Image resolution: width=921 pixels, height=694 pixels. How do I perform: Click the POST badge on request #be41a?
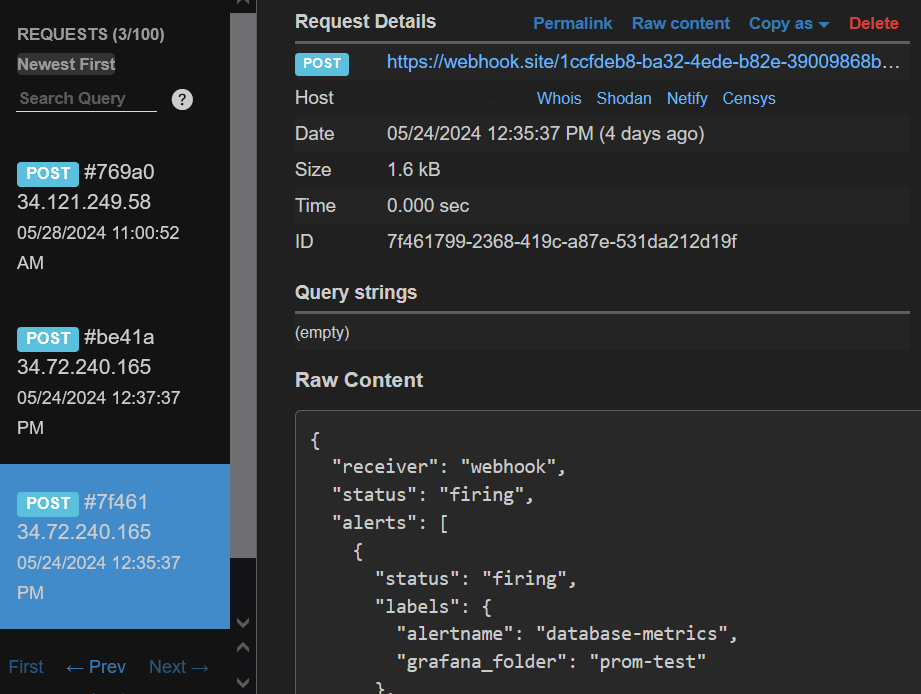click(x=48, y=338)
